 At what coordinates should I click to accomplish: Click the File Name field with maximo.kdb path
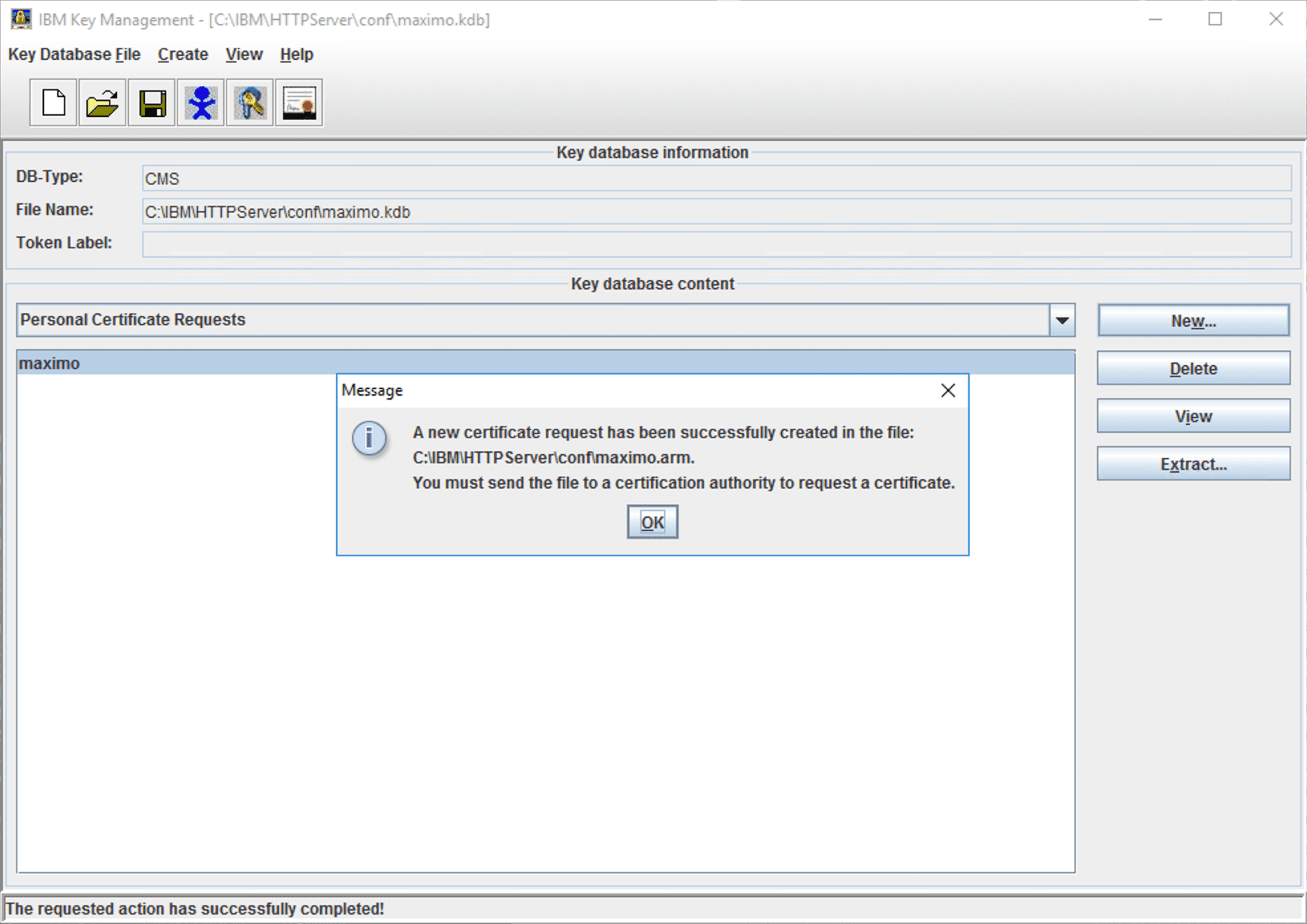[717, 212]
